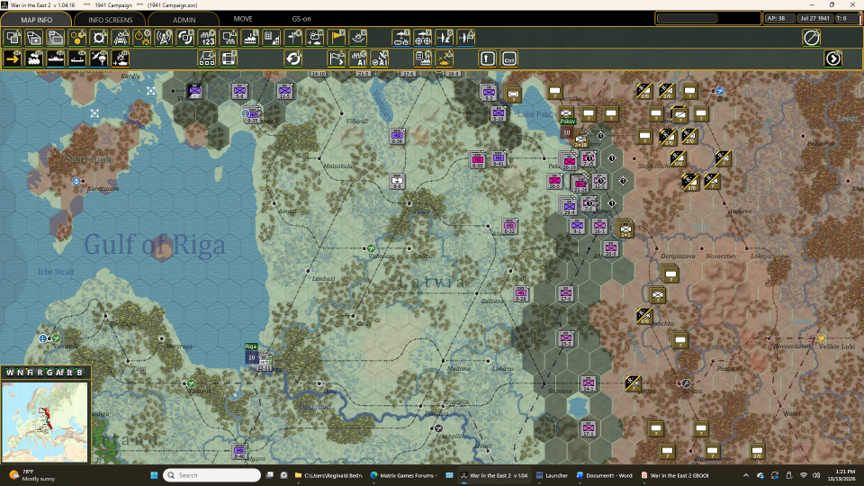
Task: Click the signpost location icon
Action: pos(293,38)
